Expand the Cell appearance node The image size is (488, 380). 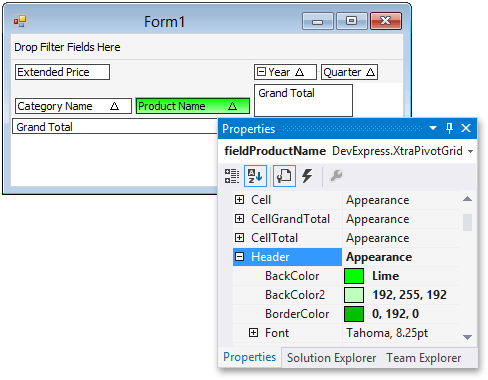(239, 199)
